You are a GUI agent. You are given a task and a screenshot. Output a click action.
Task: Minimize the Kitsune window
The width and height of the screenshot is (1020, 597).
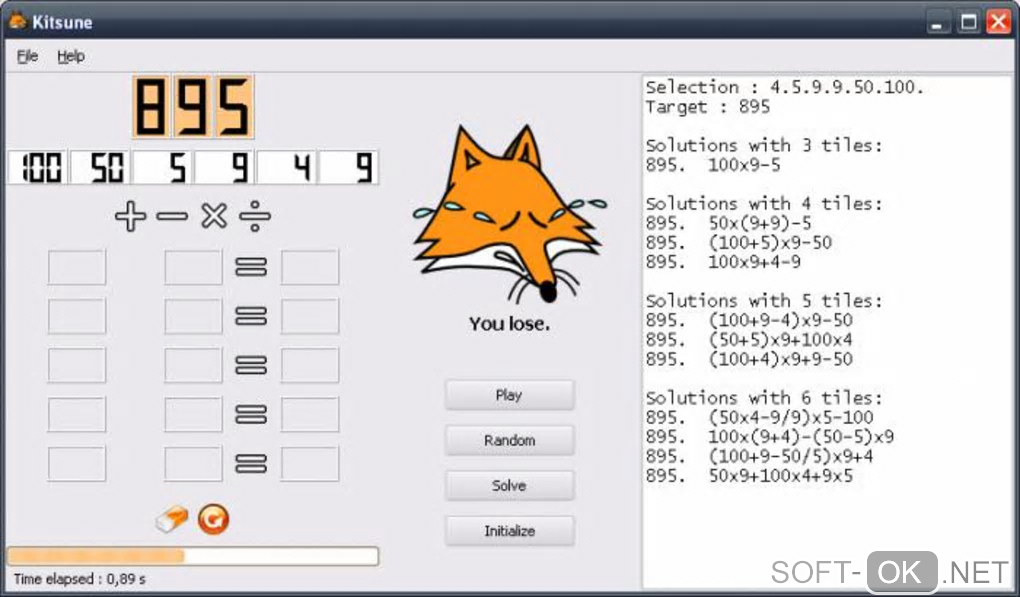(937, 22)
